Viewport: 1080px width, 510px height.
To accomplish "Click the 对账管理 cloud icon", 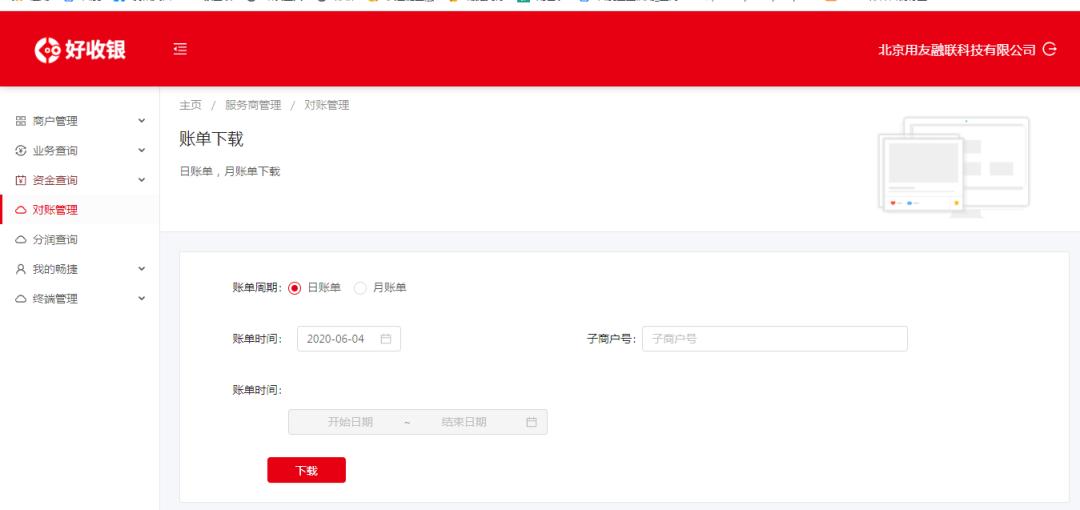I will (21, 210).
